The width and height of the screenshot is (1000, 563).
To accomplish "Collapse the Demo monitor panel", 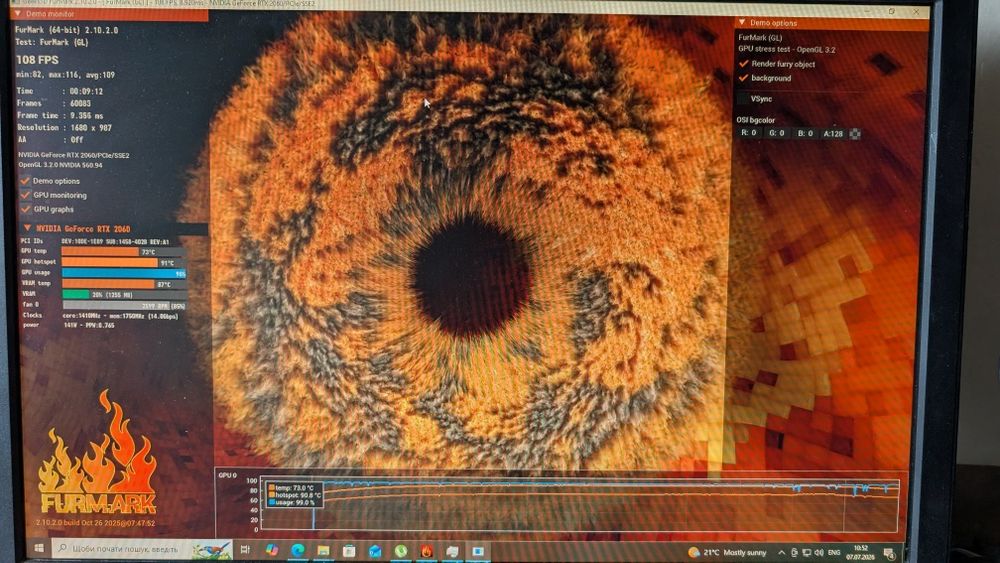I will coord(17,13).
